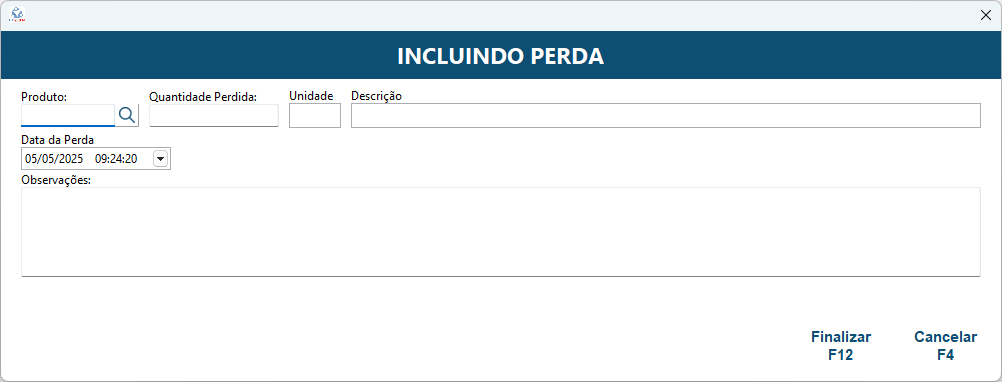1002x382 pixels.
Task: Select the hour 09 in loss time
Action: point(101,159)
